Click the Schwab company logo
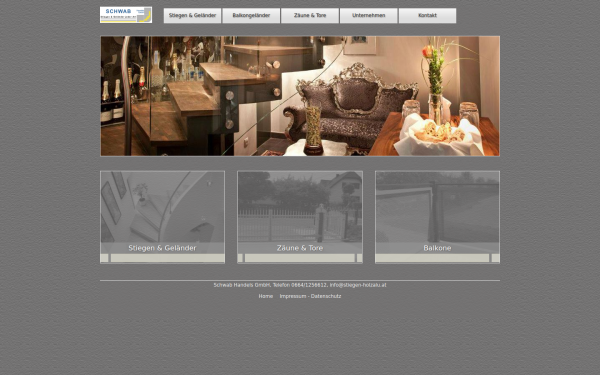 coord(126,15)
